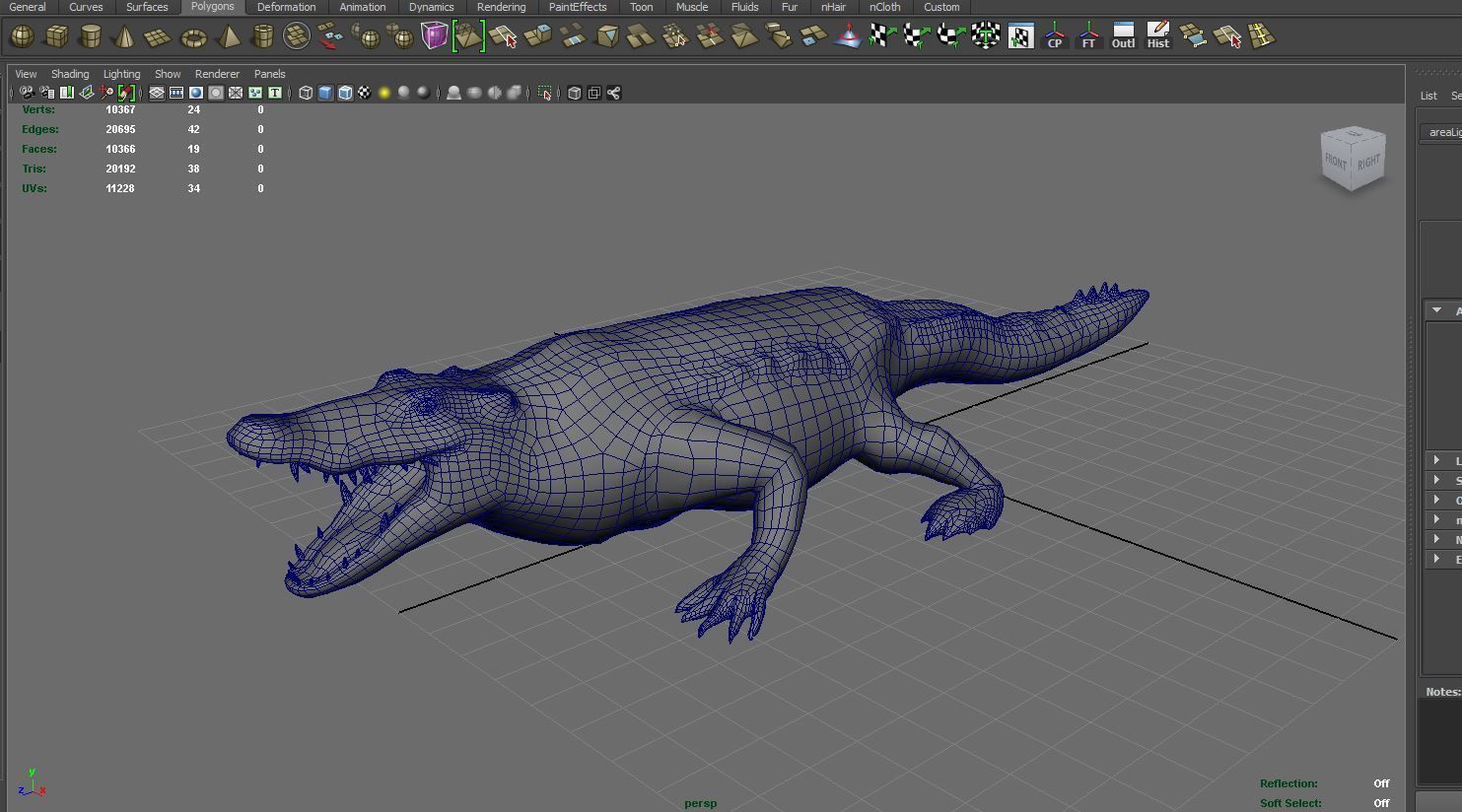Image resolution: width=1462 pixels, height=812 pixels.
Task: Open the UV Texture Editor shelf icon
Action: coord(1020,37)
